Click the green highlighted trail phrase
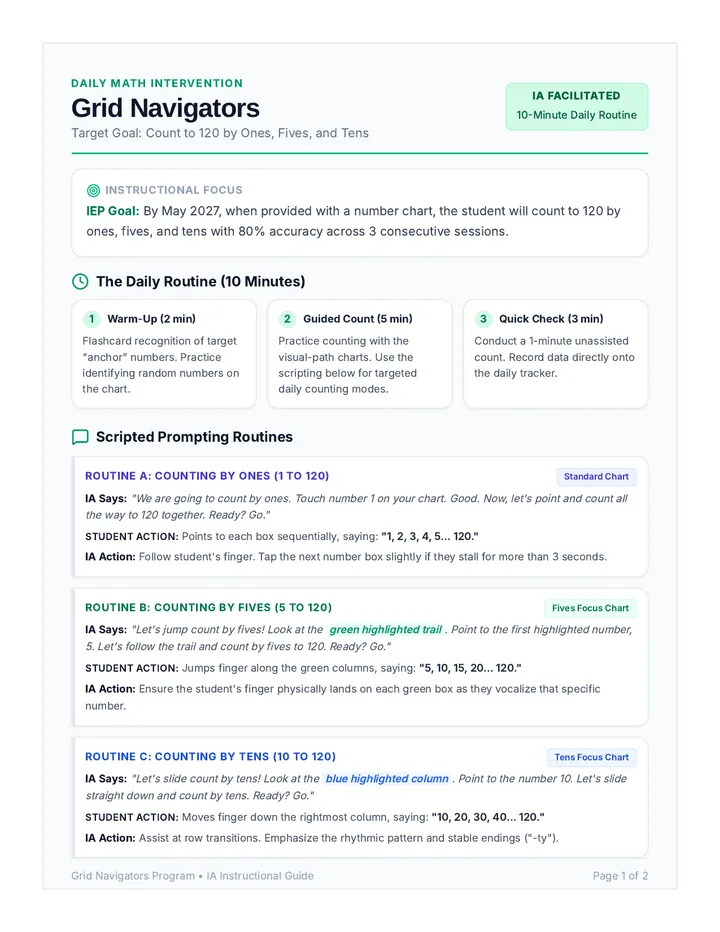This screenshot has height=932, width=720. coord(386,629)
